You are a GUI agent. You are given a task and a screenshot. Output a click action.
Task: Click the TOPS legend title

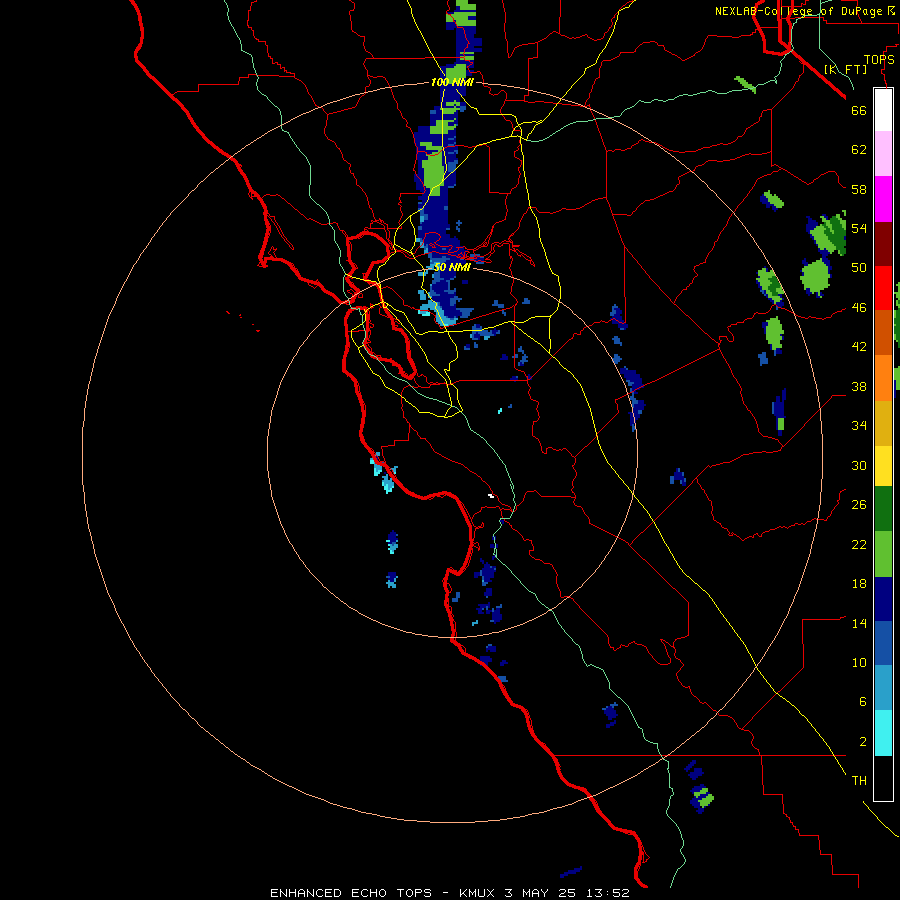pos(879,59)
